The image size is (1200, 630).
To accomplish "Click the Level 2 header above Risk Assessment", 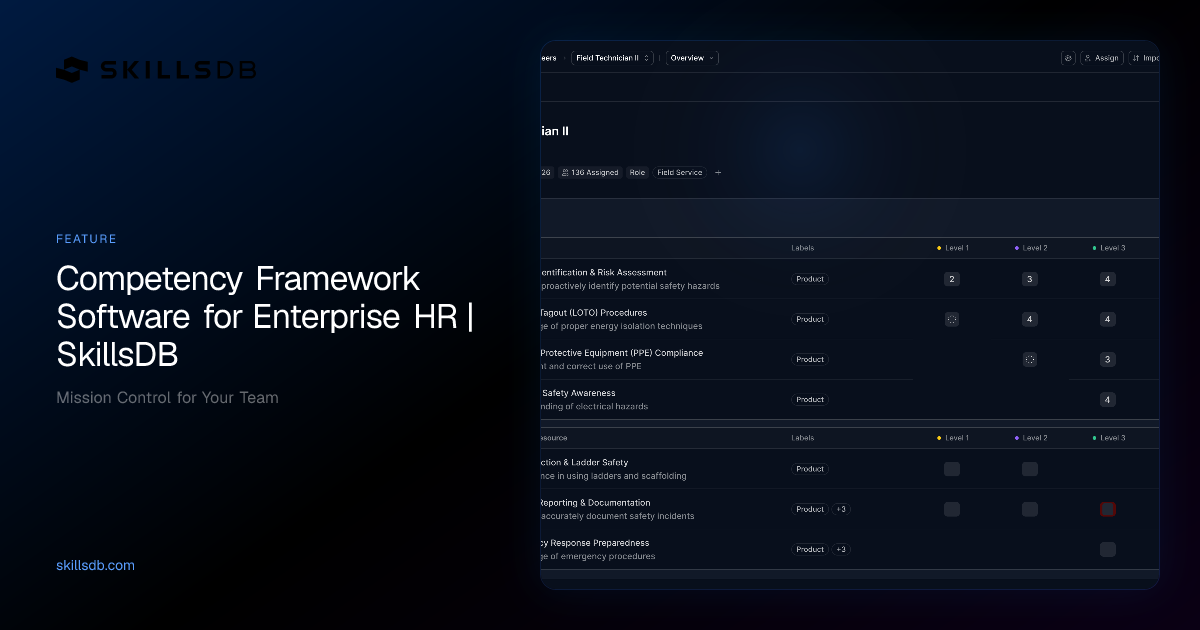I will tap(1031, 248).
